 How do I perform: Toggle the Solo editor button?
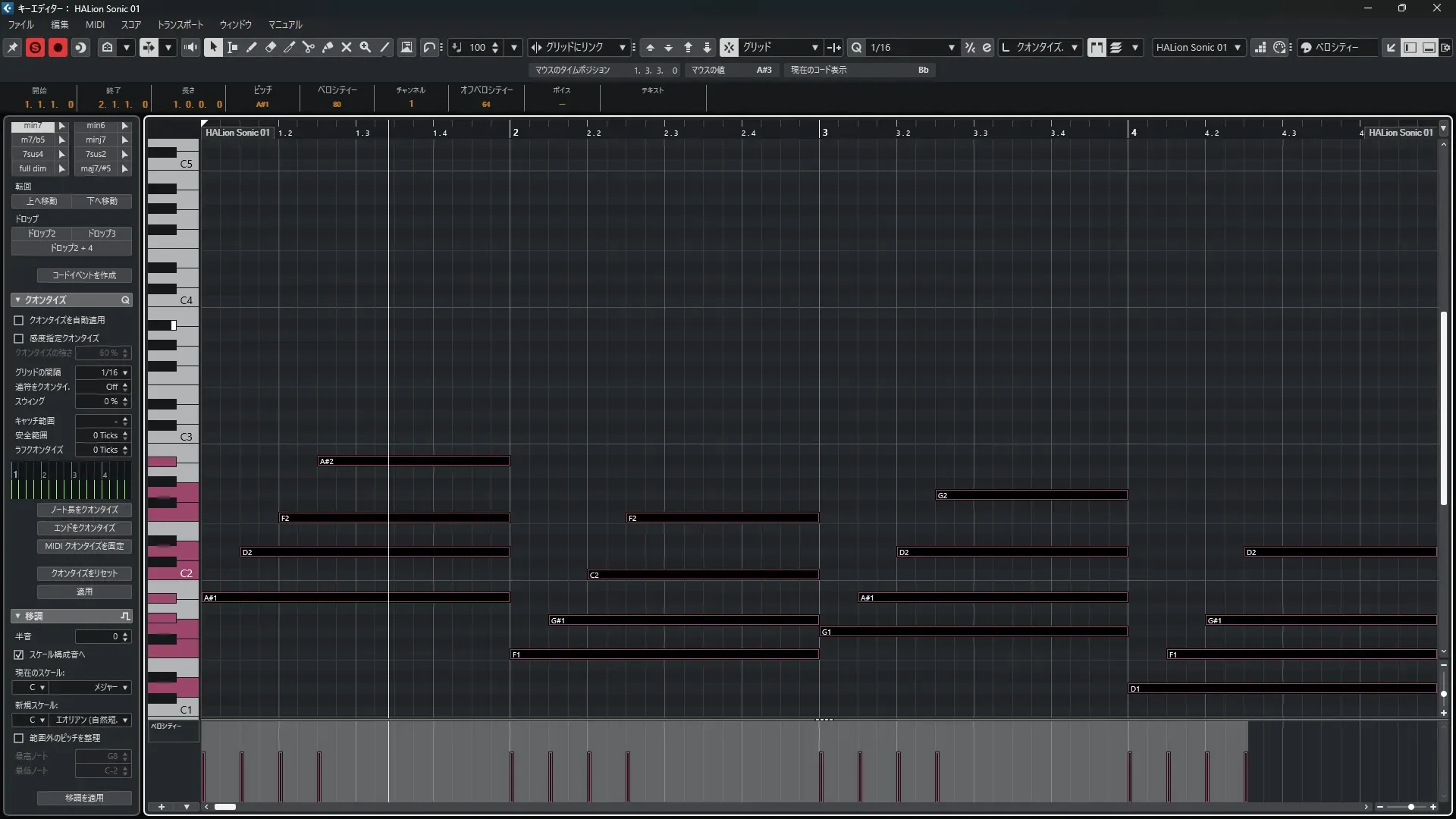35,47
